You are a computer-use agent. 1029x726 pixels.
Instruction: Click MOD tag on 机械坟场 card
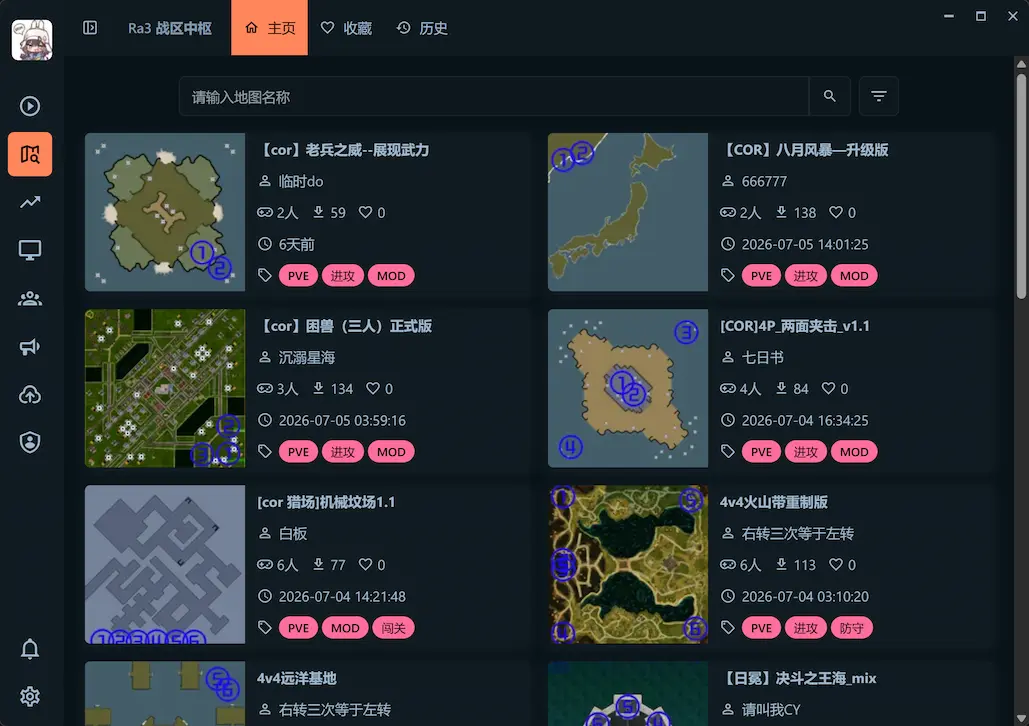[x=345, y=628]
